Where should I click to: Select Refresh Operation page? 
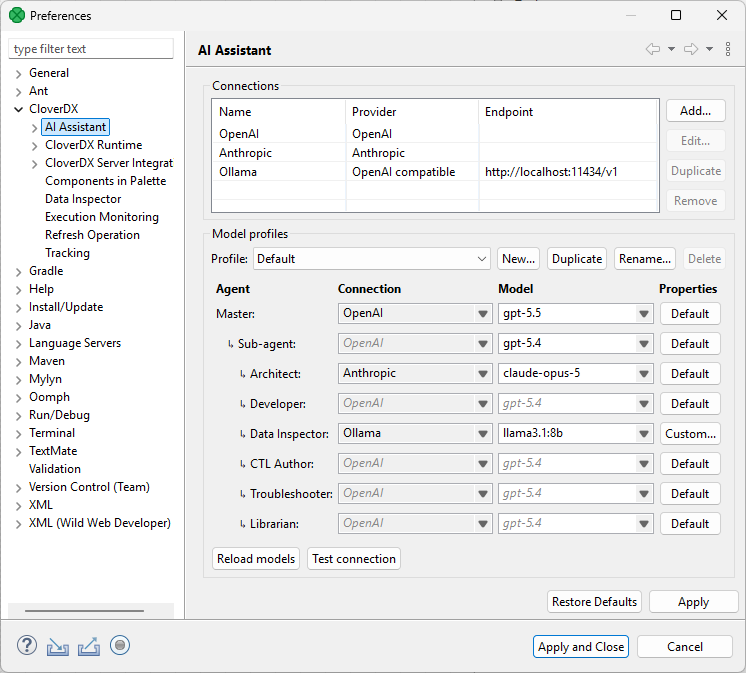point(92,235)
